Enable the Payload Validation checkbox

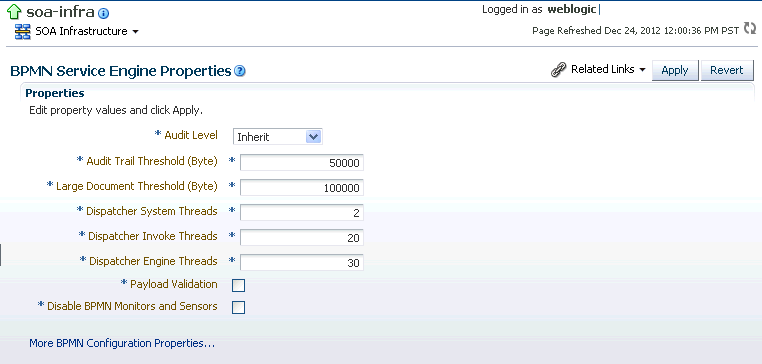tap(239, 285)
